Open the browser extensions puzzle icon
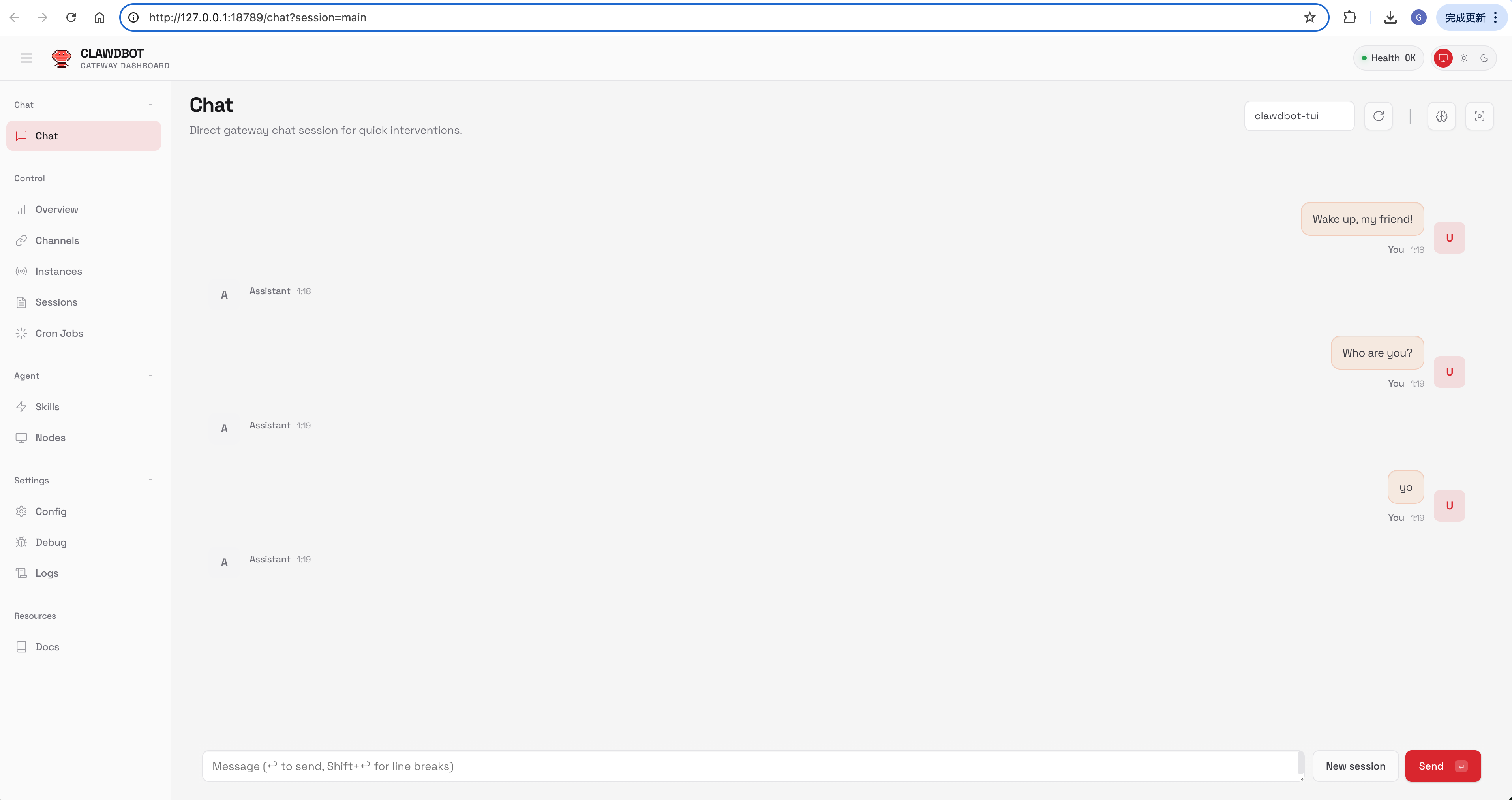Screen dimensions: 1512x800 (x=1349, y=17)
